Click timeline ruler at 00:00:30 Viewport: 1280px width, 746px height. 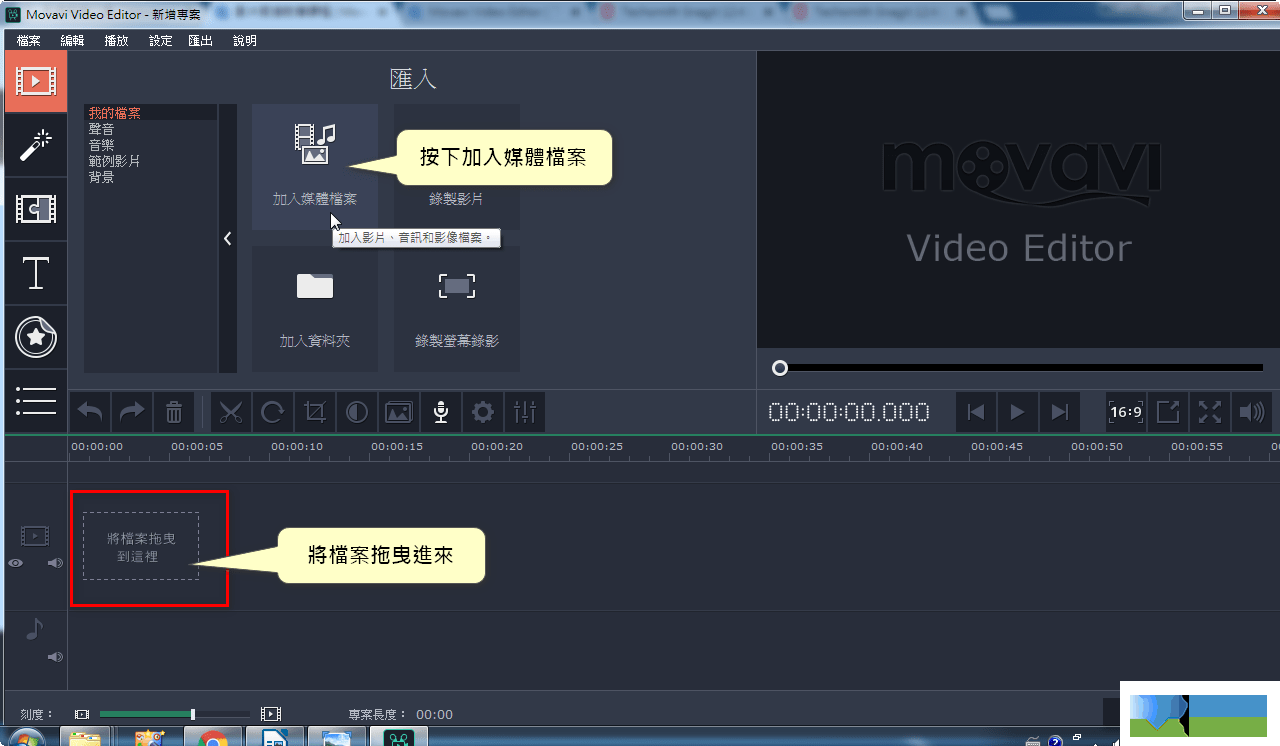tap(697, 447)
